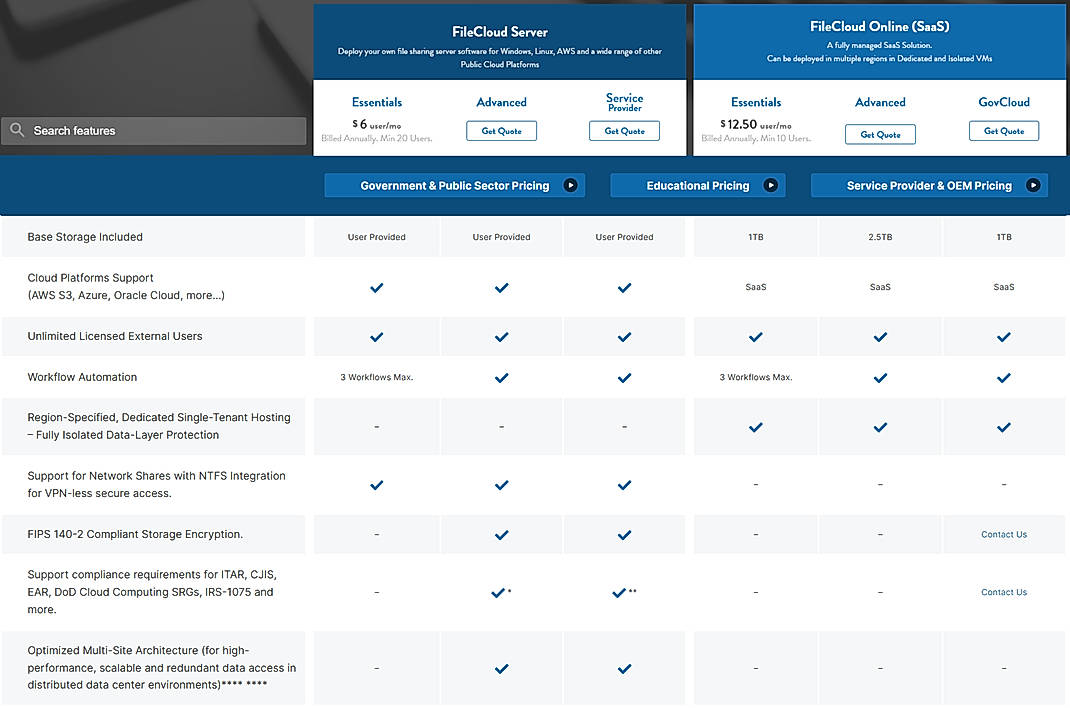
Task: Click Contact Us link in ITAR compliance row
Action: (1004, 593)
